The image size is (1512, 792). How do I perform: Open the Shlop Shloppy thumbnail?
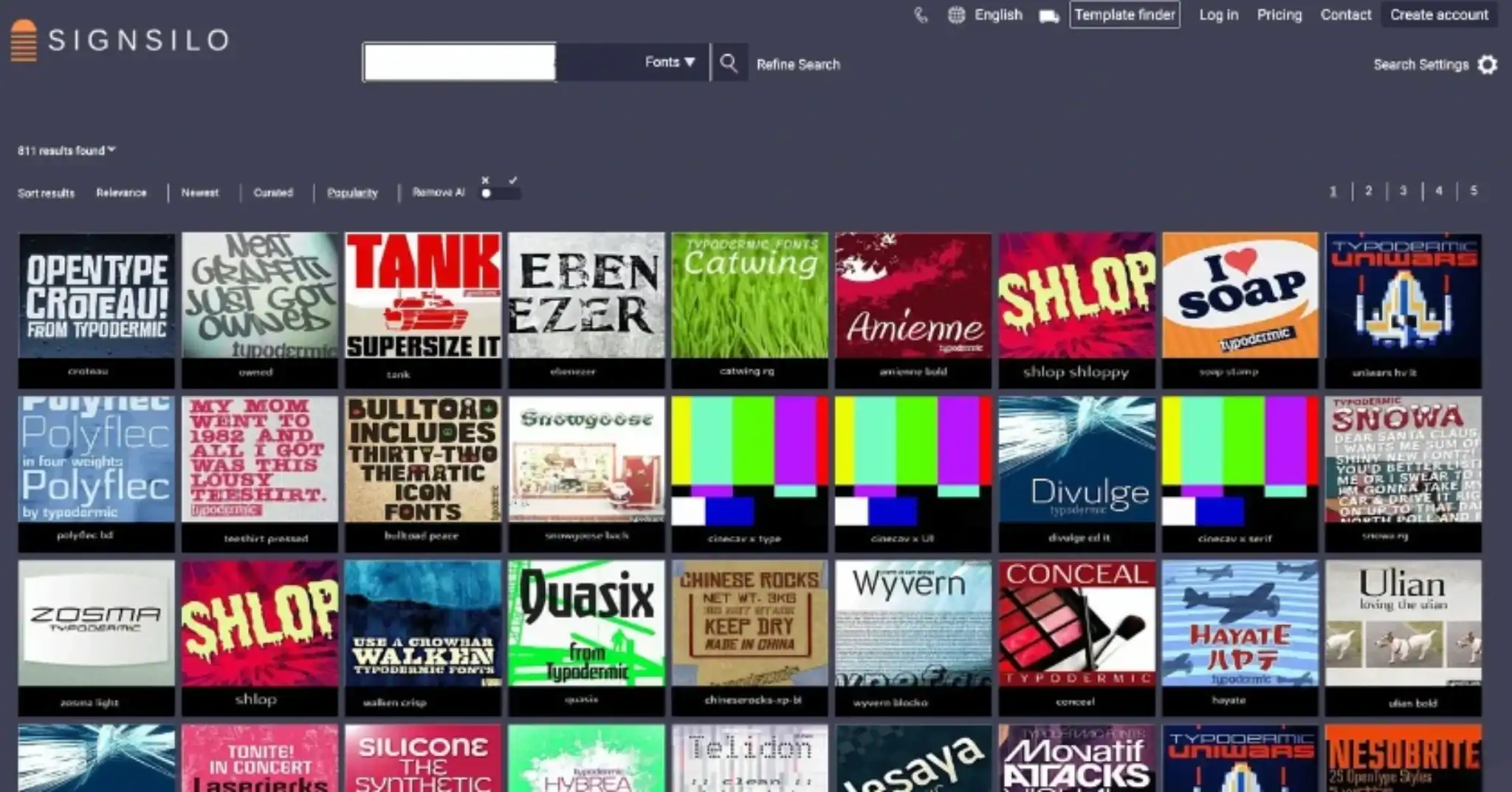[1077, 310]
